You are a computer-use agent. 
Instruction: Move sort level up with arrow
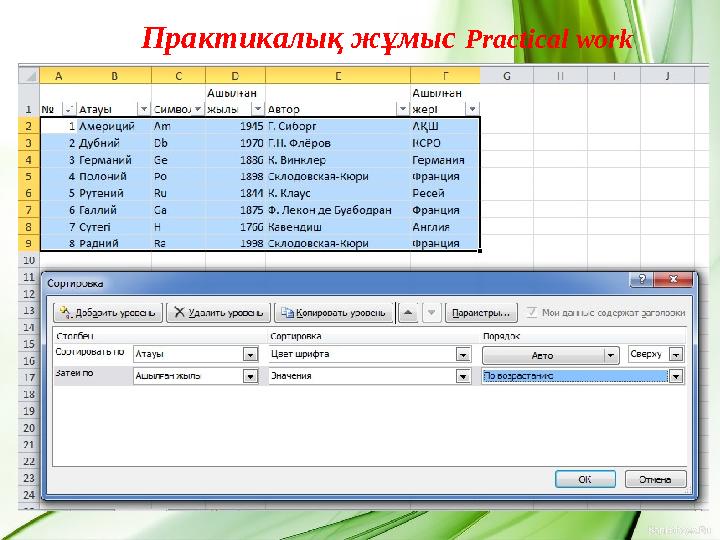[x=408, y=313]
